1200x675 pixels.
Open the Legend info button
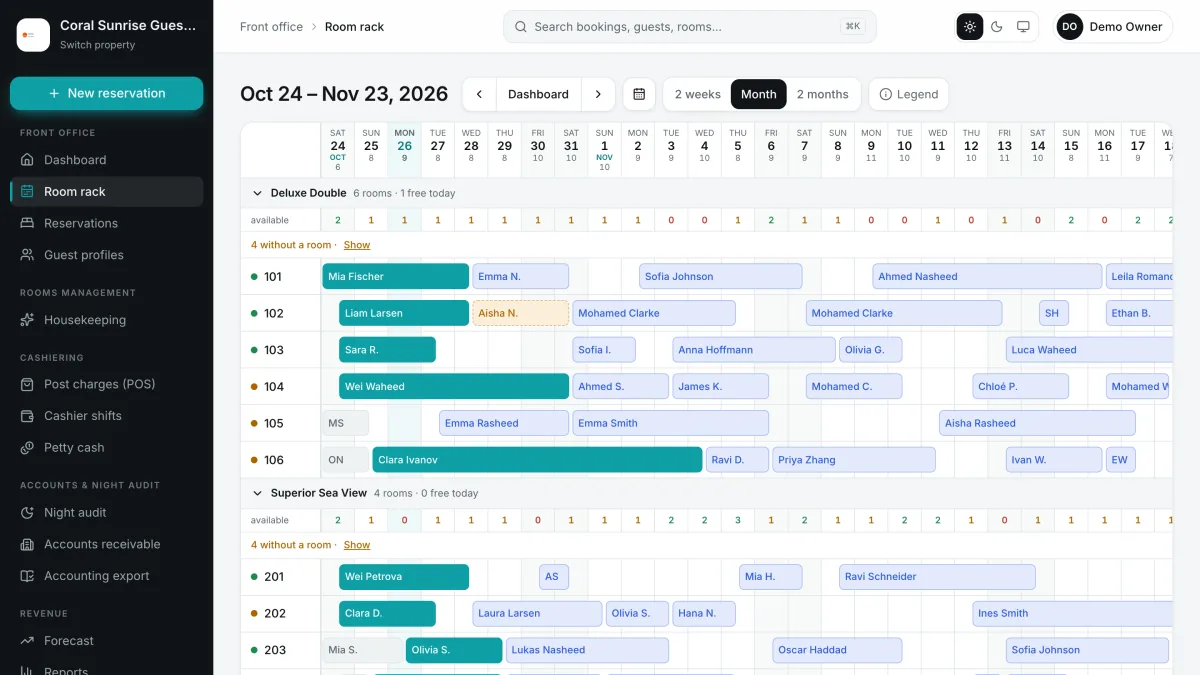pos(908,94)
